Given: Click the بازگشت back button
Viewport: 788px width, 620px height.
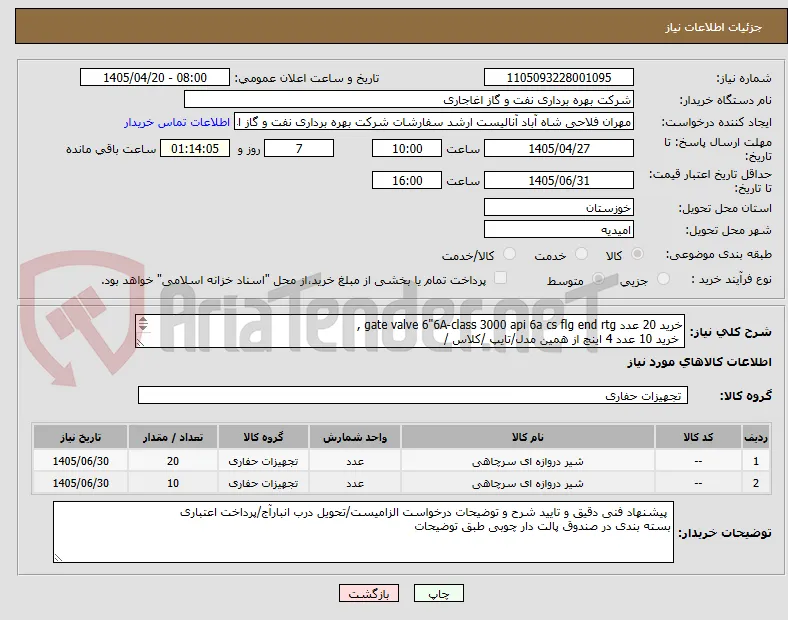Looking at the screenshot, I should [x=369, y=593].
